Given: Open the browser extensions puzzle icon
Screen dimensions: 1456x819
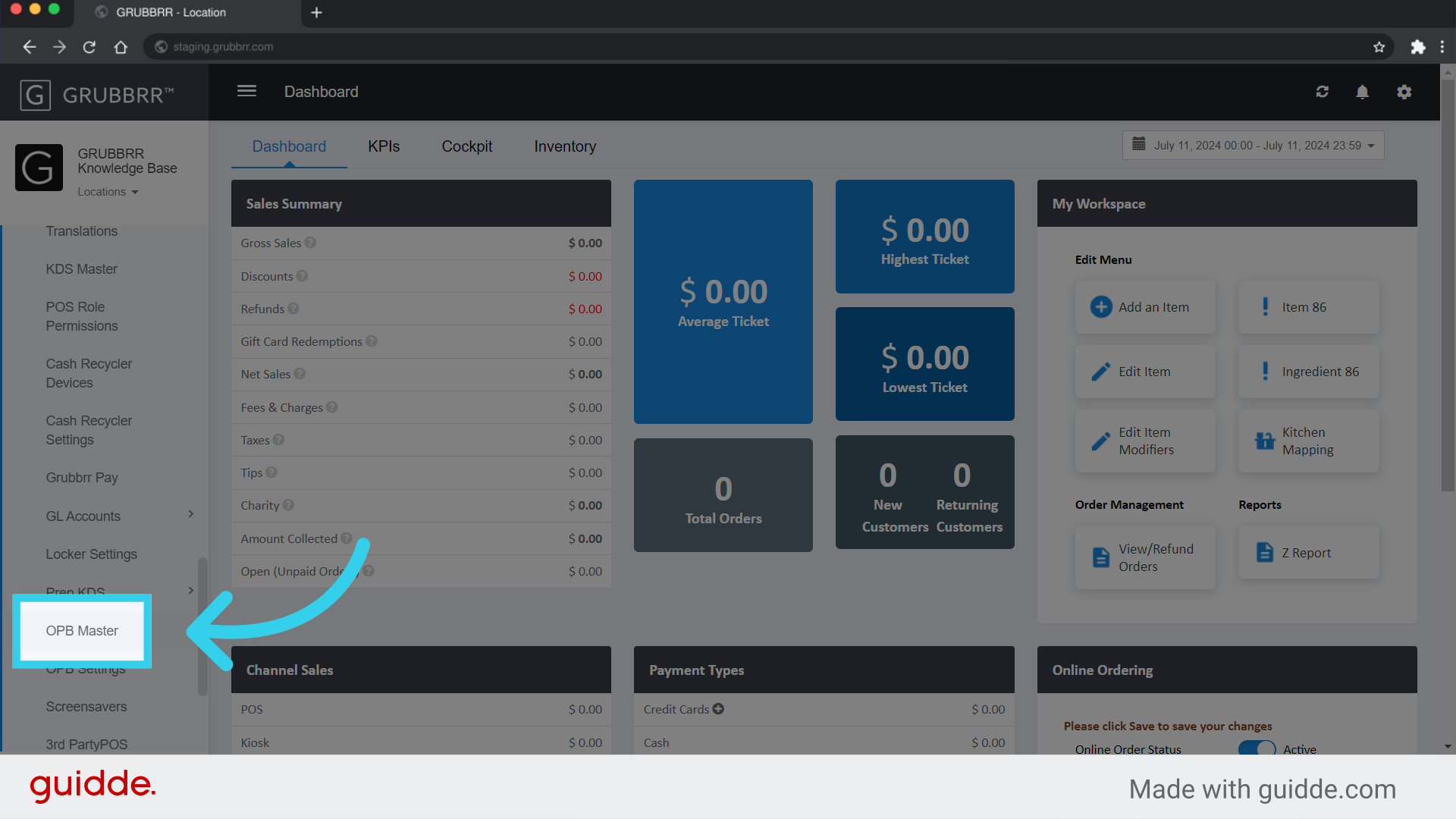Looking at the screenshot, I should click(1417, 47).
